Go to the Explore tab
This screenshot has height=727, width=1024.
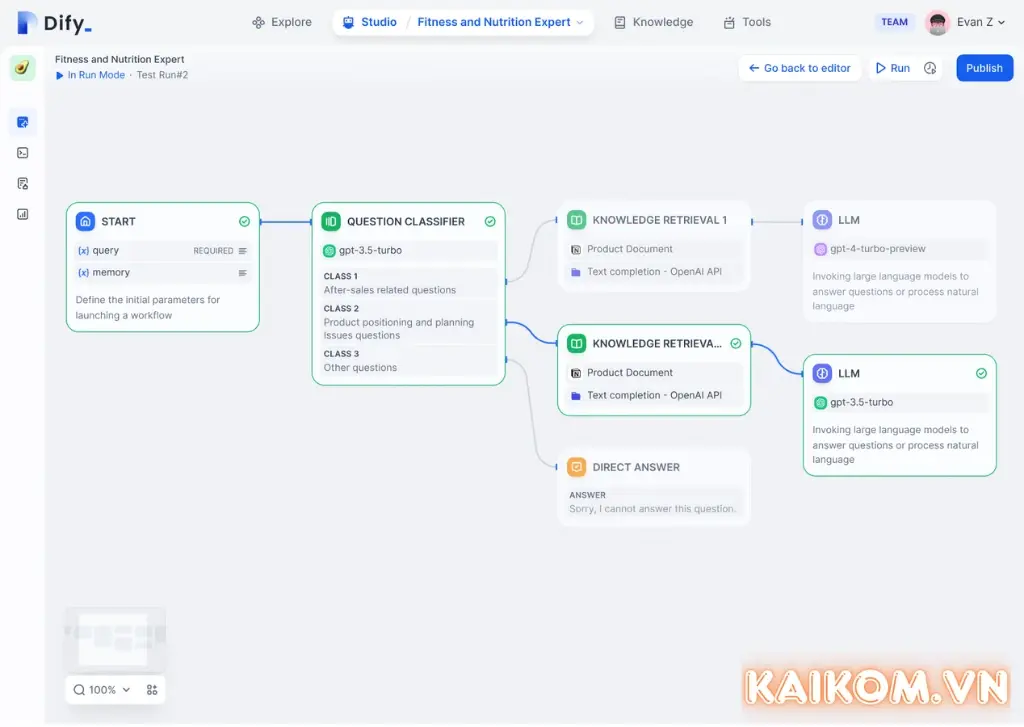pyautogui.click(x=282, y=22)
